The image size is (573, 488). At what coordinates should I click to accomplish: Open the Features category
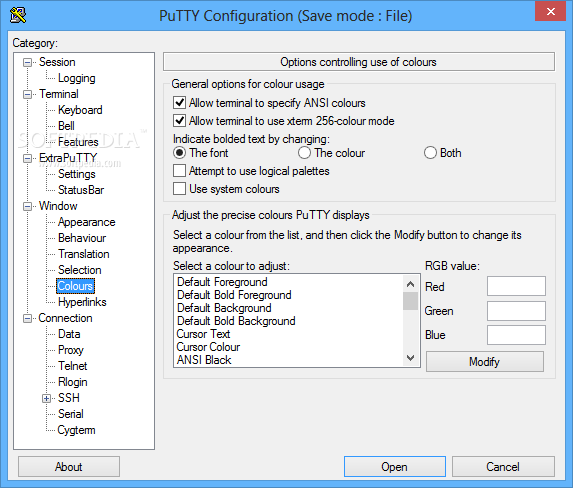[78, 142]
